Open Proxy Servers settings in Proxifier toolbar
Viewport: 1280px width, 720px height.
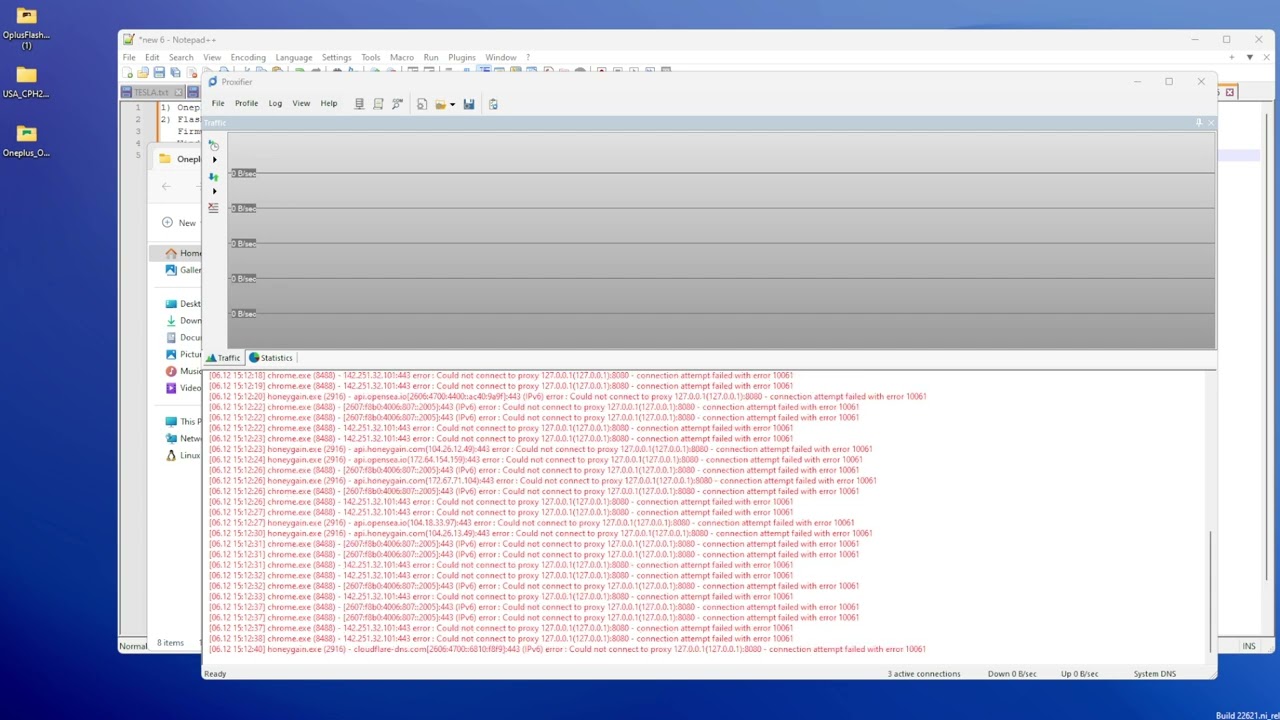coord(359,104)
